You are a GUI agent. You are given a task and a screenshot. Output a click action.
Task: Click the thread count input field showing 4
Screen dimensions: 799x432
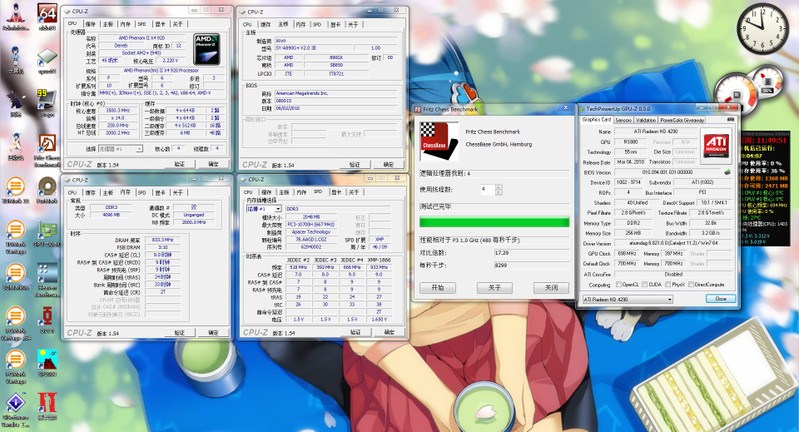[x=487, y=190]
